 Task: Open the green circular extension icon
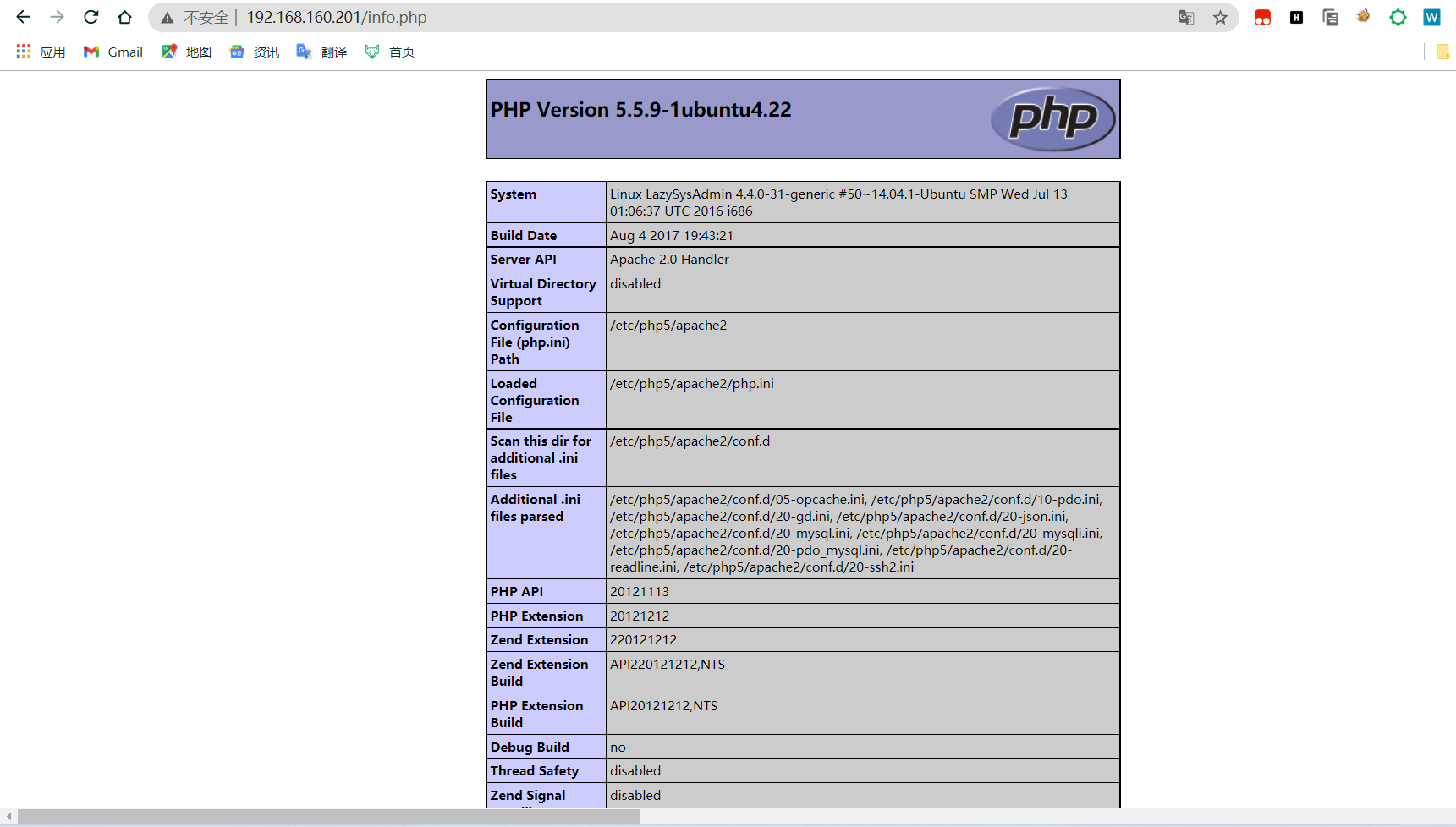(x=1398, y=18)
